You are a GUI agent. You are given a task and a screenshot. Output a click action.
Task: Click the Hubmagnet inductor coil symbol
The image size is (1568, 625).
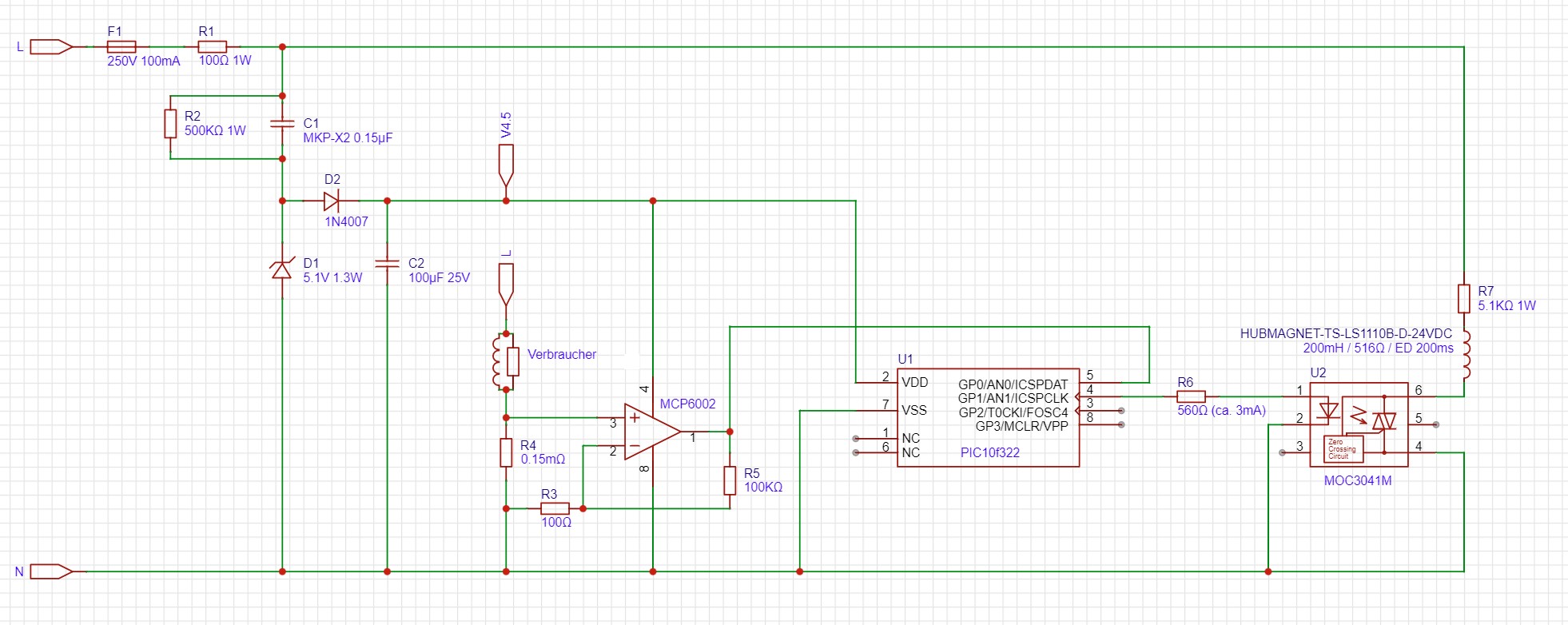pos(1465,355)
